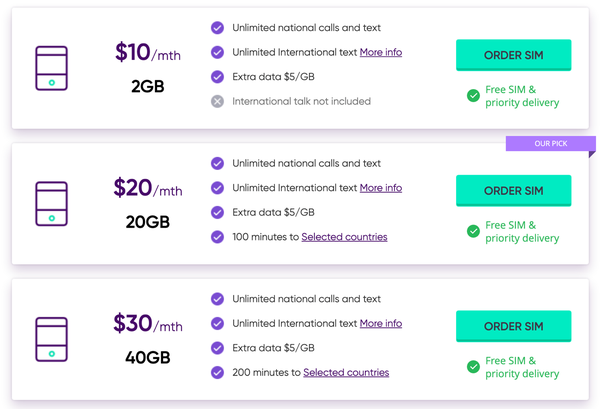The width and height of the screenshot is (600, 409).
Task: Open More info link on the $20 plan
Action: [381, 188]
